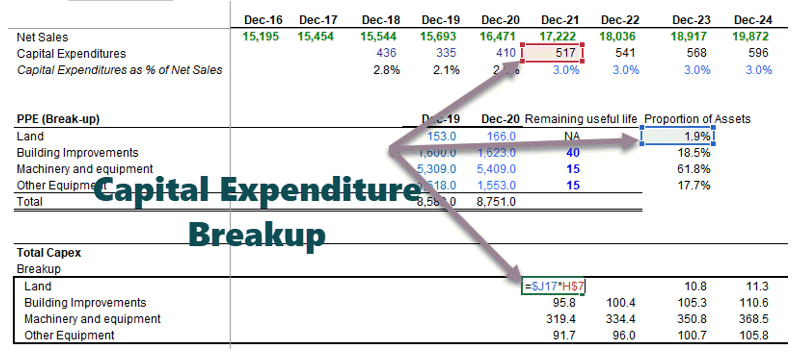The height and width of the screenshot is (362, 812).
Task: Select proportion value 18.5%
Action: click(693, 153)
